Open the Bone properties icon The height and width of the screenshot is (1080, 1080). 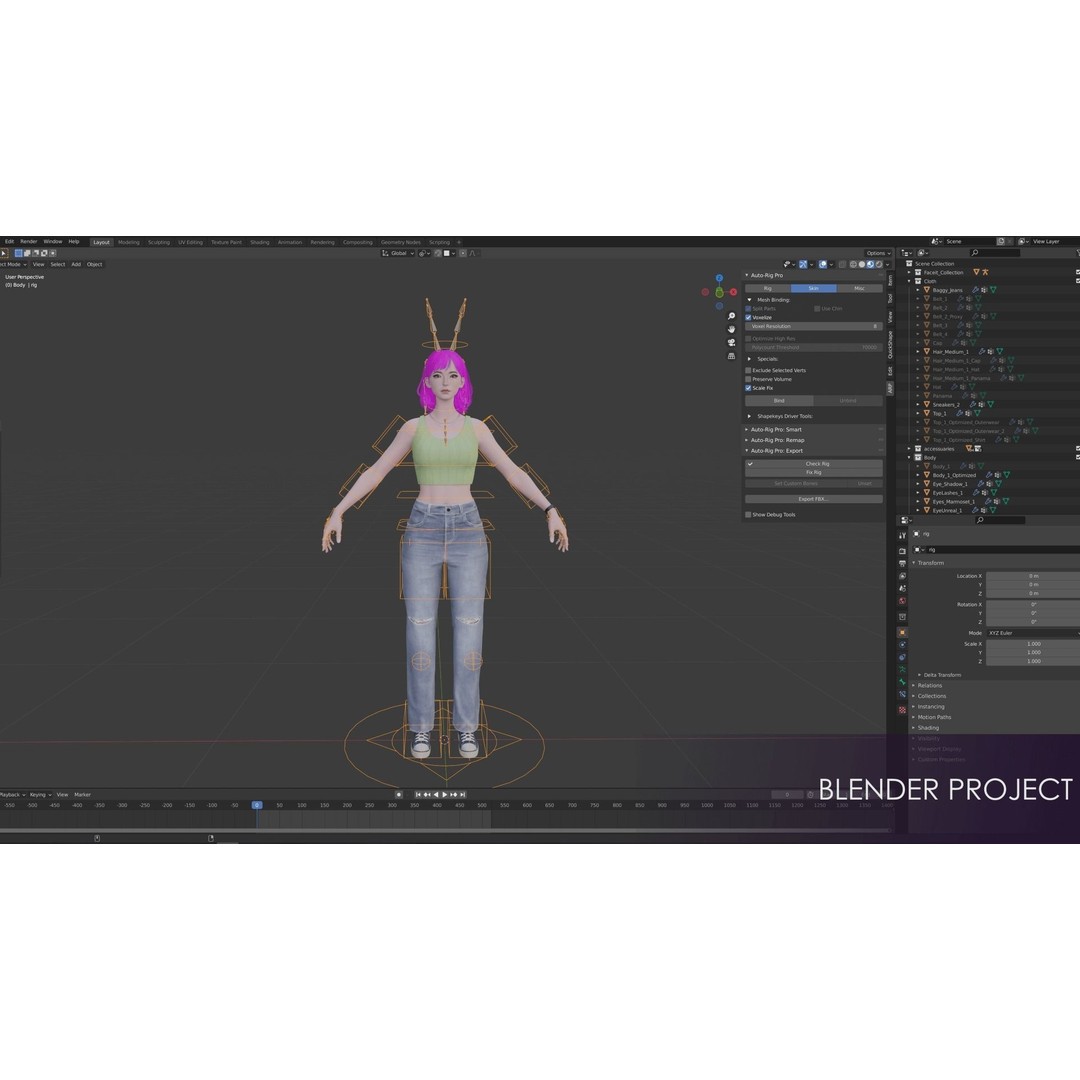[x=902, y=682]
